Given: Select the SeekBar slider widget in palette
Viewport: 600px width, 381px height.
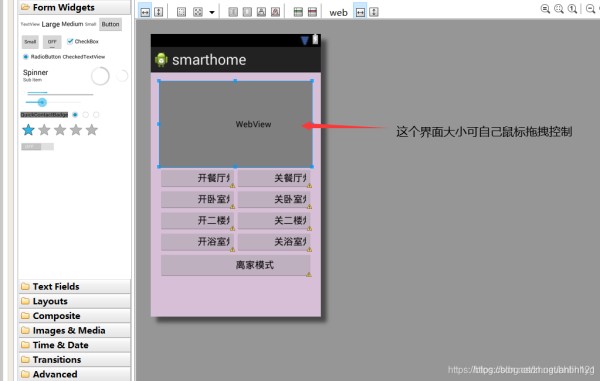Looking at the screenshot, I should tap(53, 102).
